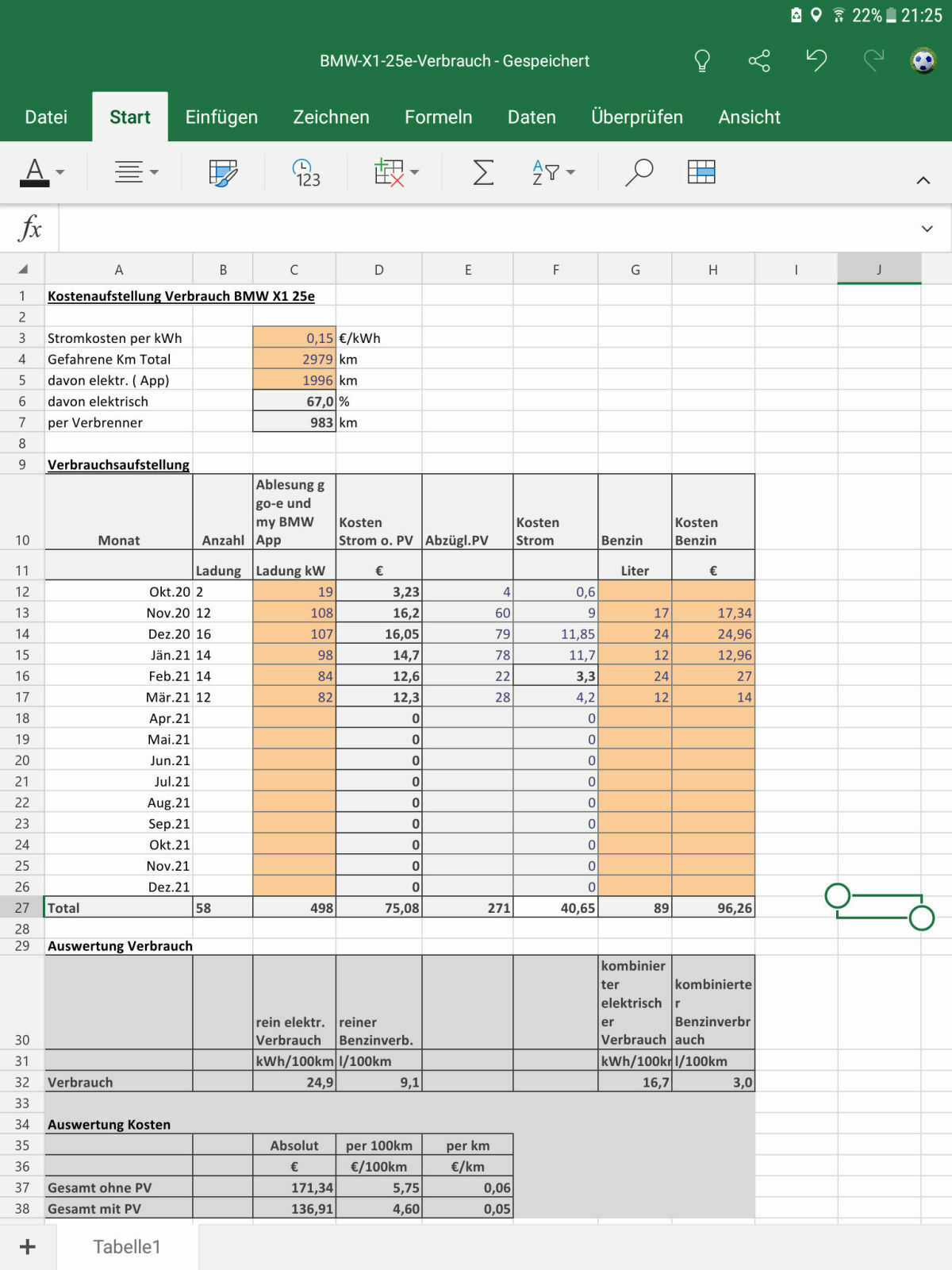Tap the location icon in status bar
The height and width of the screenshot is (1270, 952).
816,15
